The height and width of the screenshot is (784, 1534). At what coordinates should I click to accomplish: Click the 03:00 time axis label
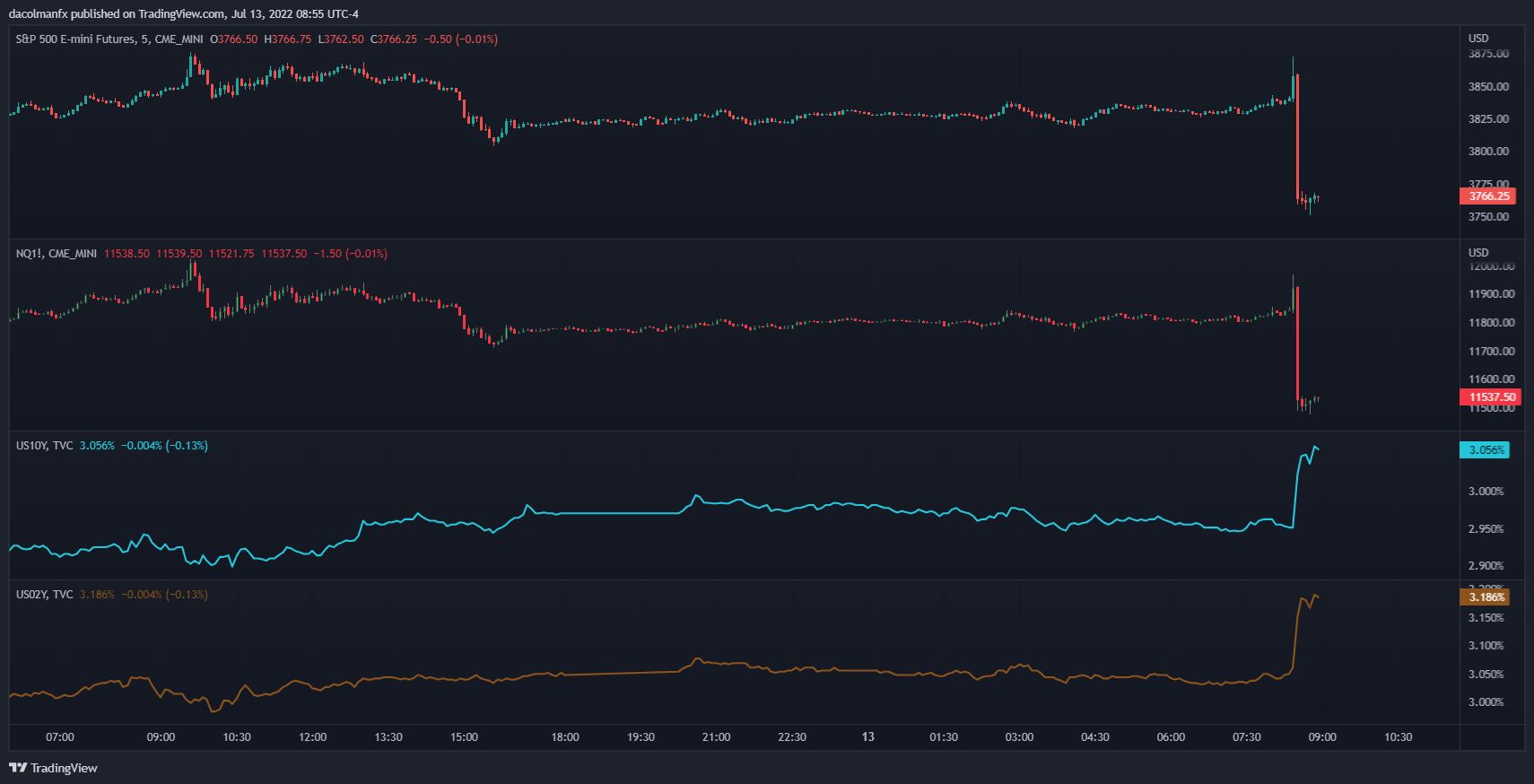point(1019,737)
